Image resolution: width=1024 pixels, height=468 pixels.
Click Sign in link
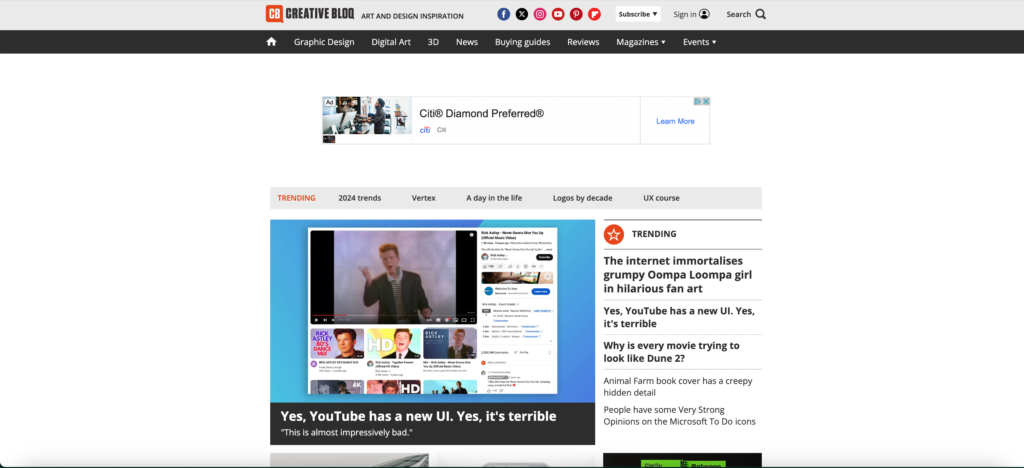tap(691, 14)
